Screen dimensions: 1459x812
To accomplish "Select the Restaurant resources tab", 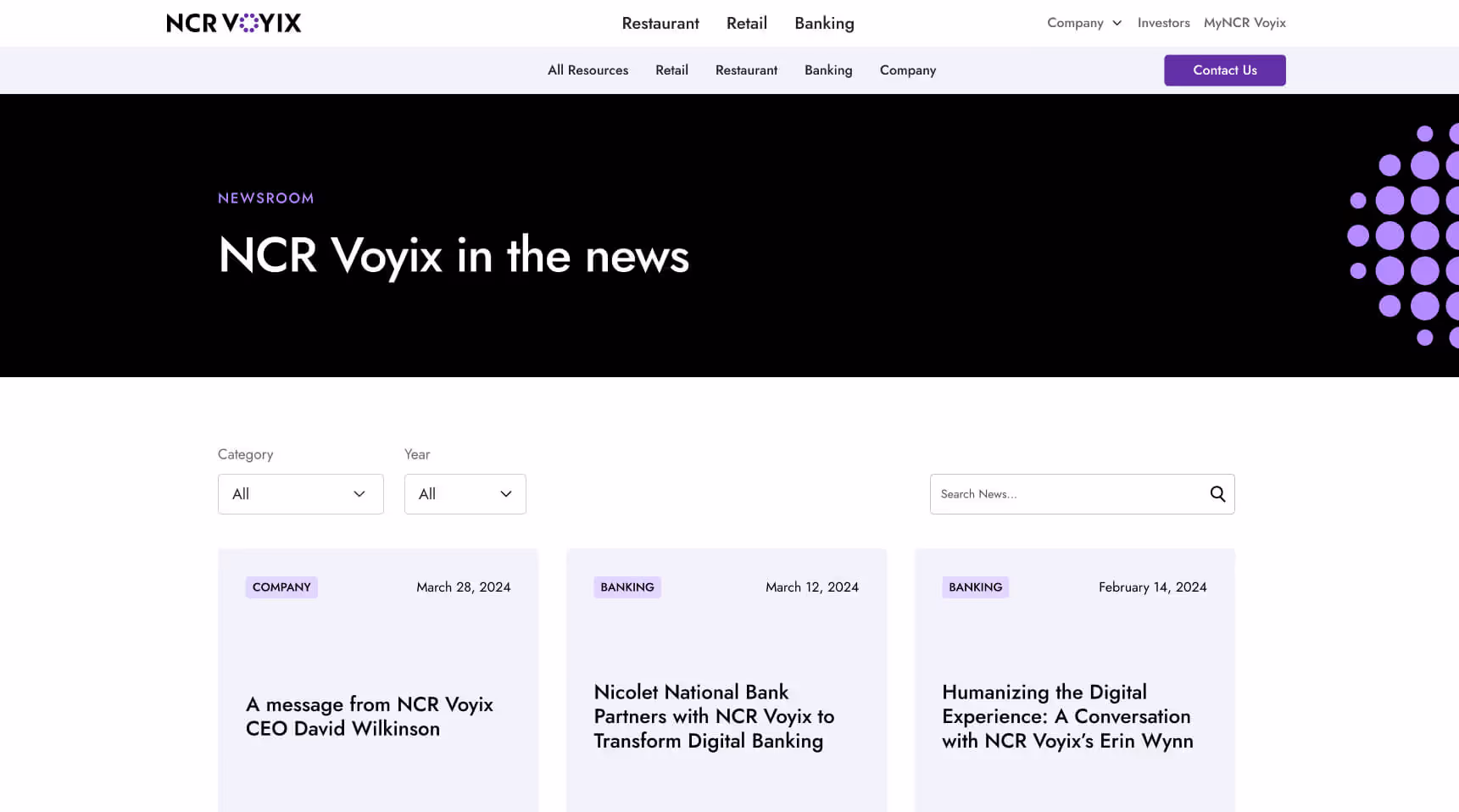I will click(746, 70).
